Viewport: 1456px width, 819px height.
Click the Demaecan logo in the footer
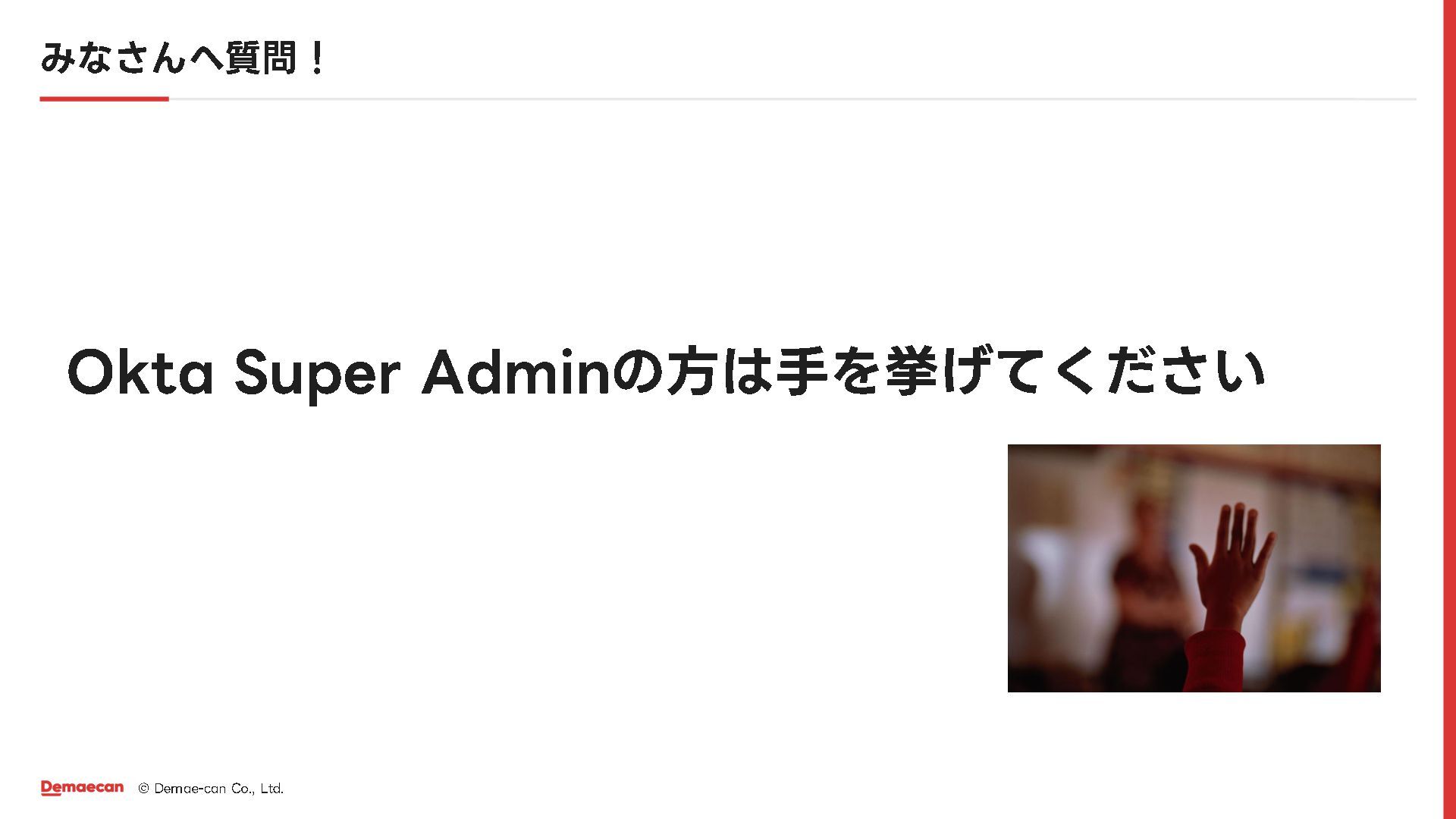point(82,788)
